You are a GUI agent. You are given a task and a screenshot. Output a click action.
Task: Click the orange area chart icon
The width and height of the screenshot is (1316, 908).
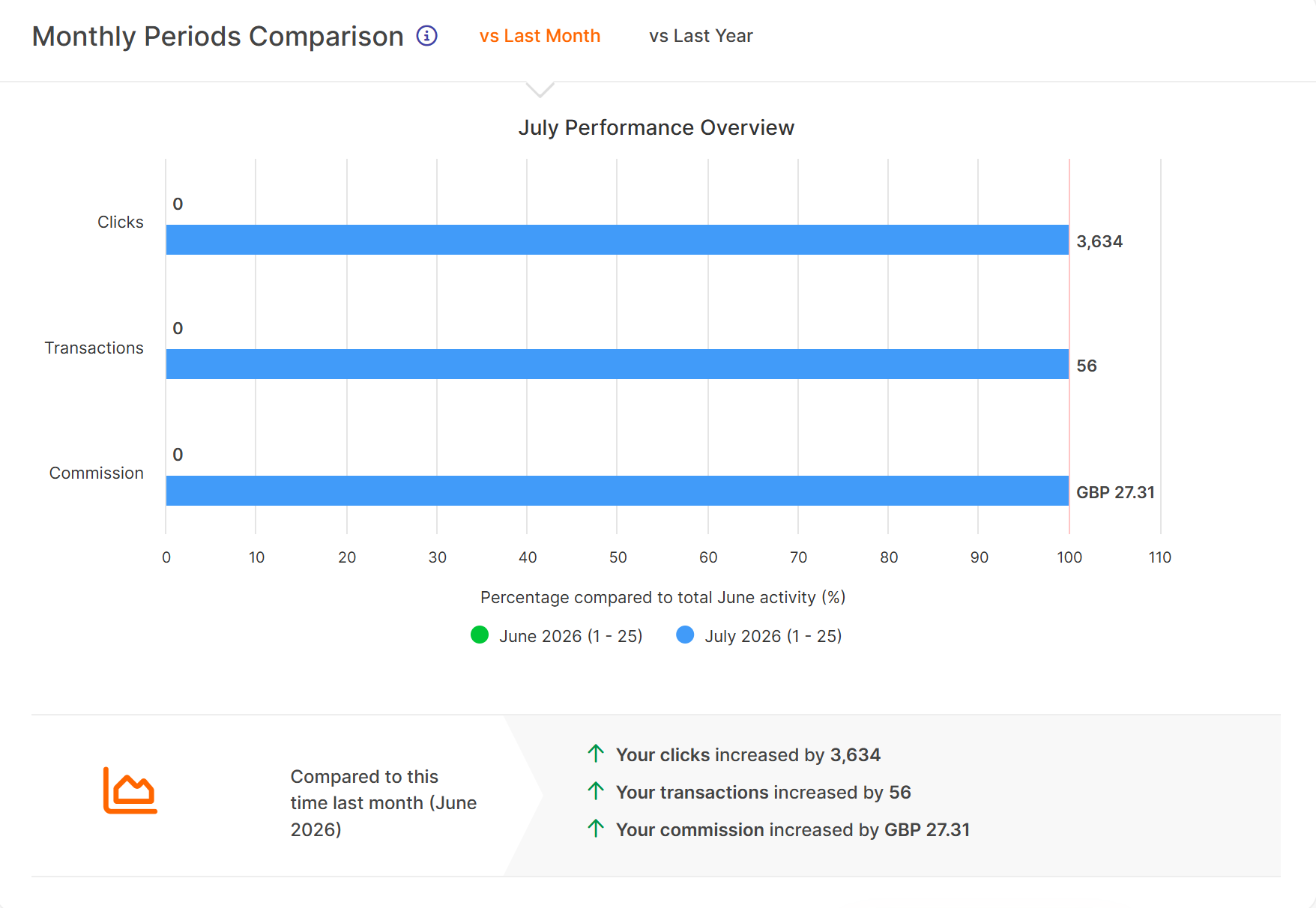tap(130, 790)
